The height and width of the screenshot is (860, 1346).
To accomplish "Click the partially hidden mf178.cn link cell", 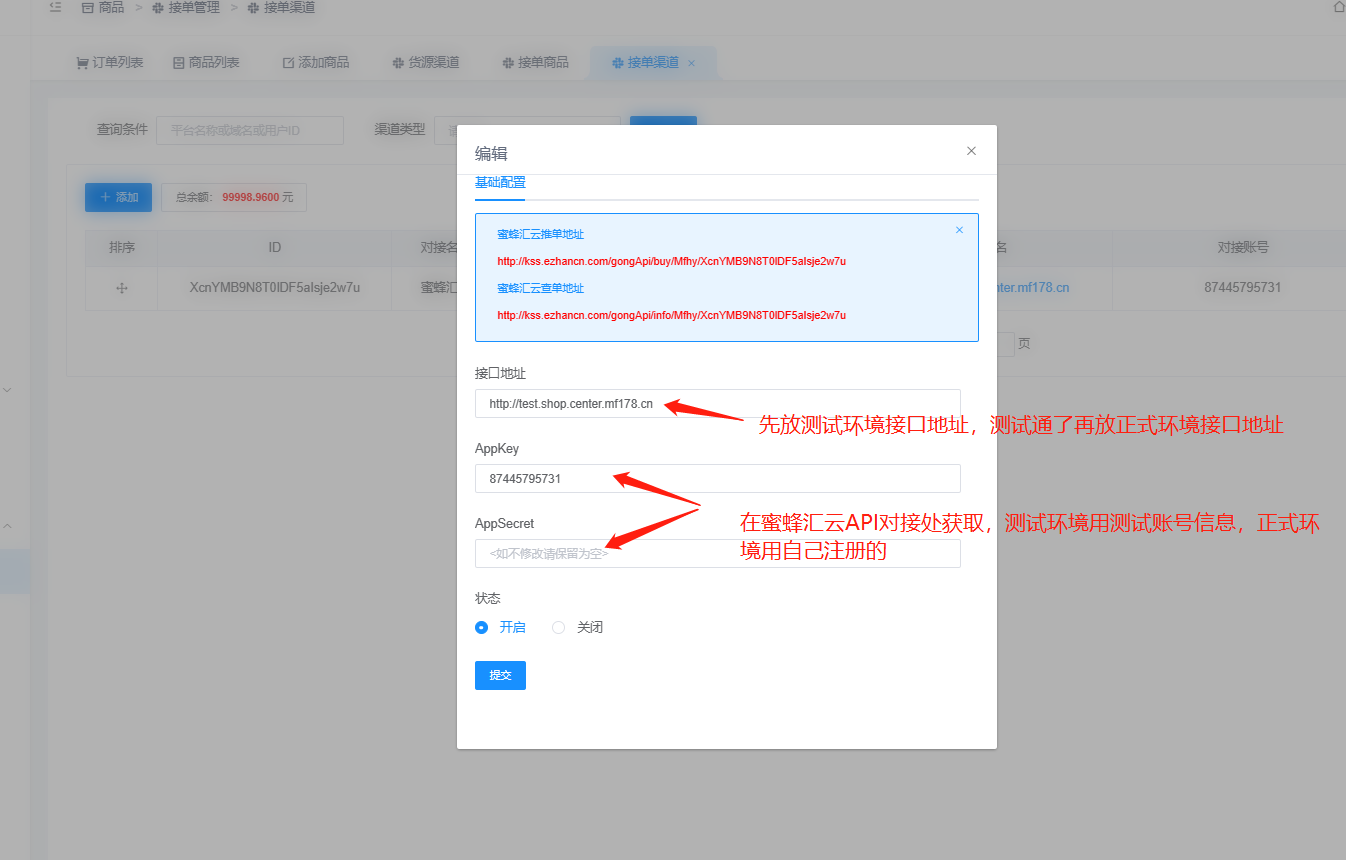I will 1033,287.
